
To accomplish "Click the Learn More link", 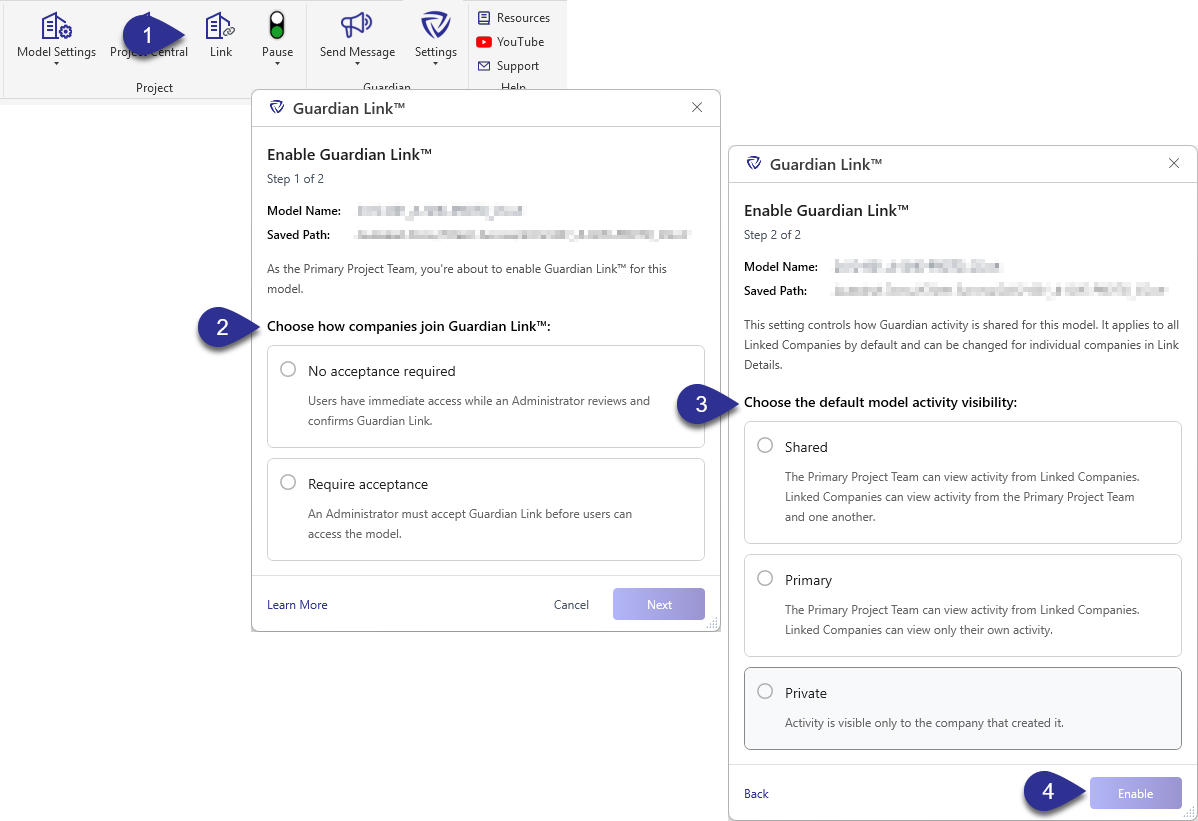I will 297,605.
